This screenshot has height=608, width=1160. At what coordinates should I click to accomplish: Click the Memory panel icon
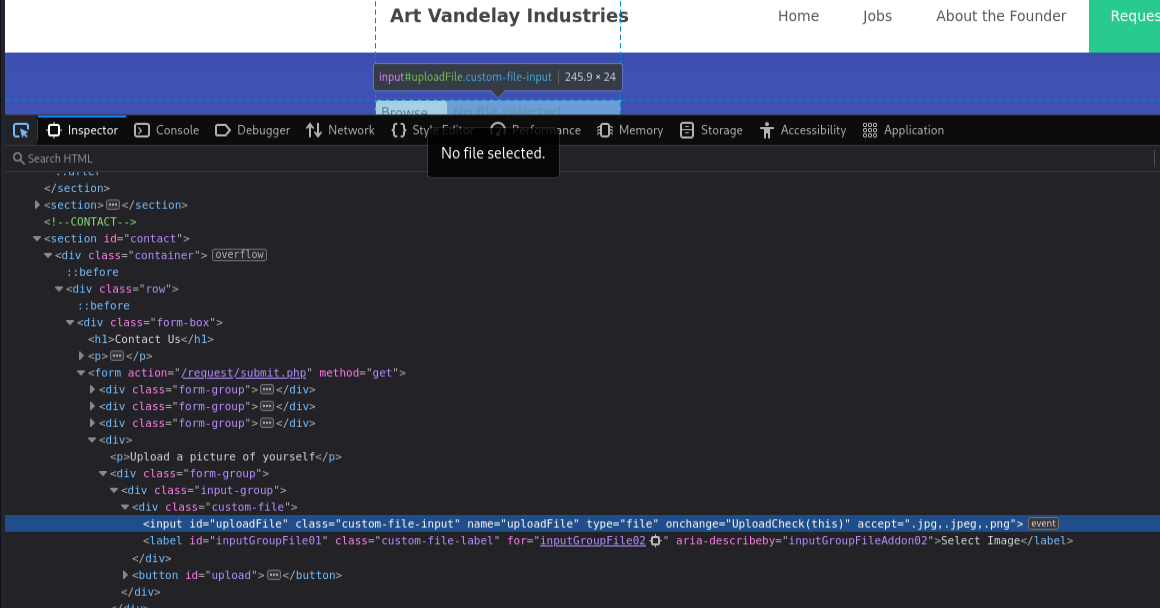click(x=605, y=131)
